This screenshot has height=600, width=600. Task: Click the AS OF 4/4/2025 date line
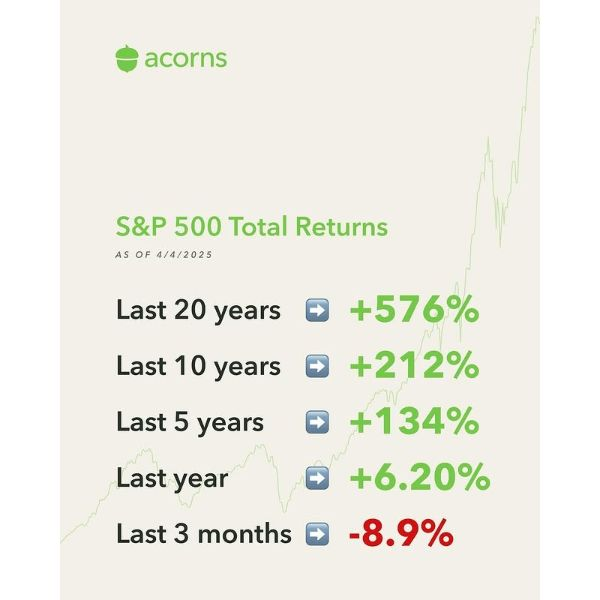click(164, 254)
